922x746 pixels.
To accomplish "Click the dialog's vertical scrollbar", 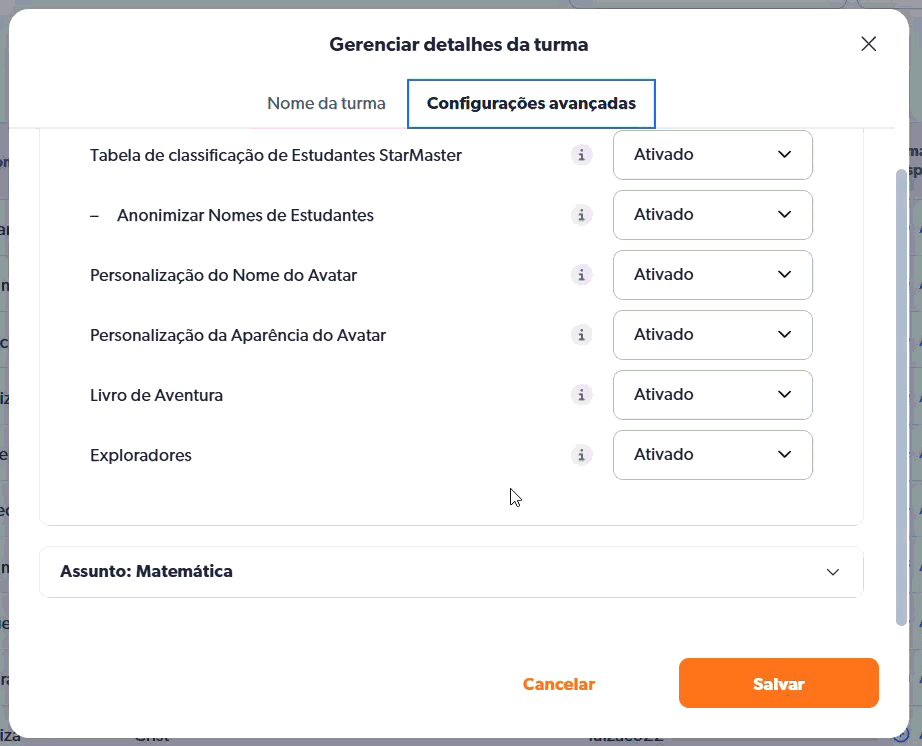I will (901, 400).
